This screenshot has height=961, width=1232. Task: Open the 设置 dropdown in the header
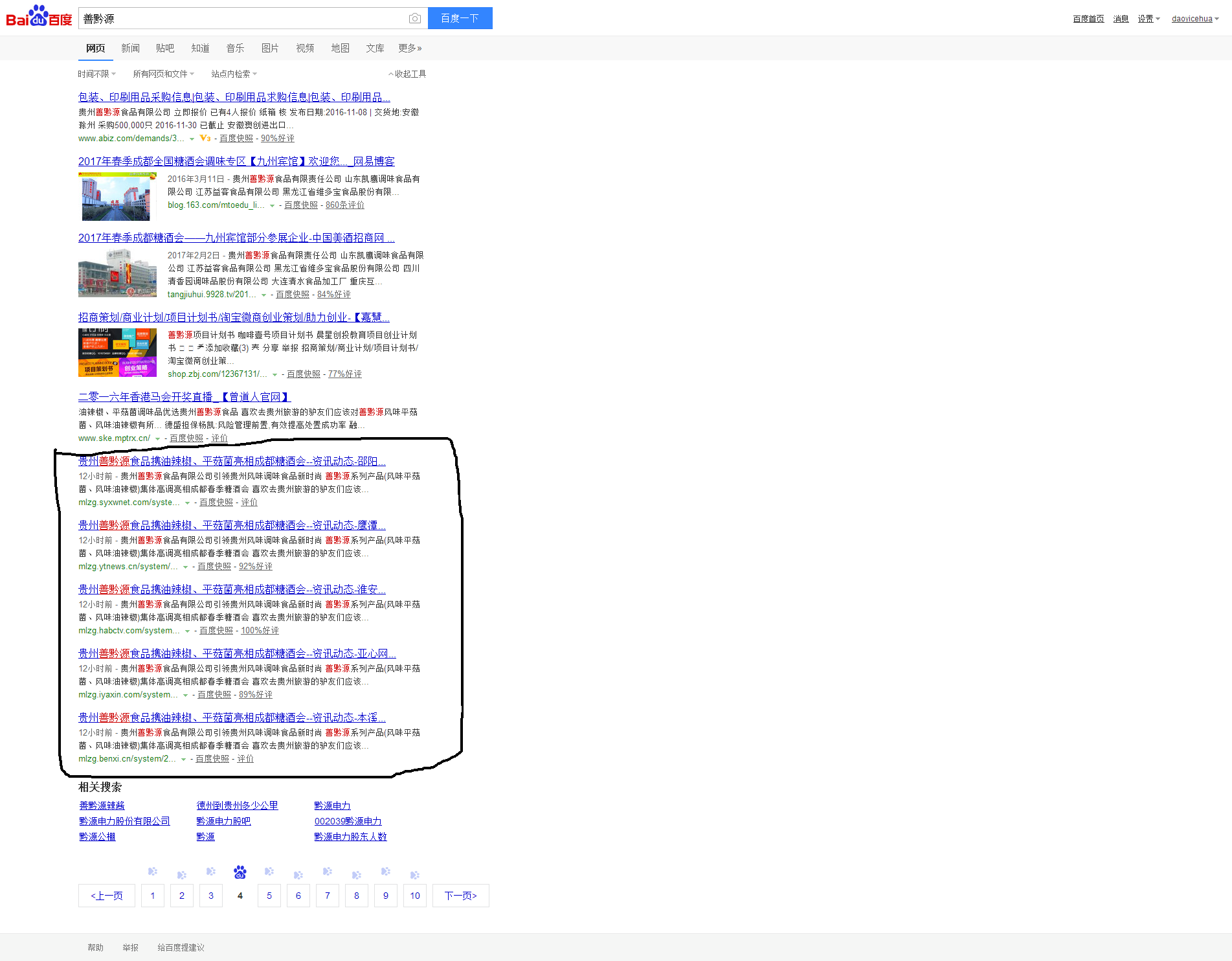point(1148,19)
